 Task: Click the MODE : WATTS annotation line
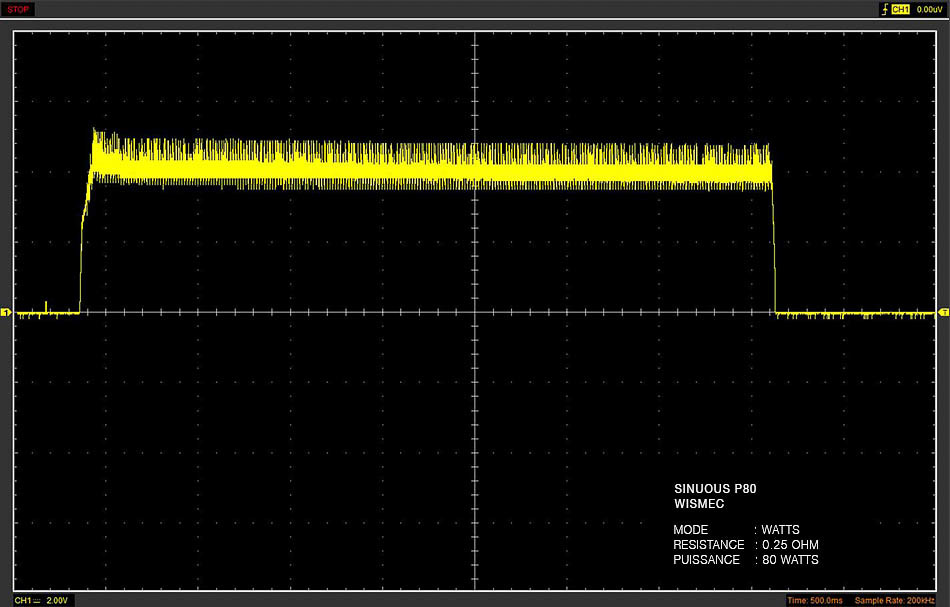click(x=736, y=529)
